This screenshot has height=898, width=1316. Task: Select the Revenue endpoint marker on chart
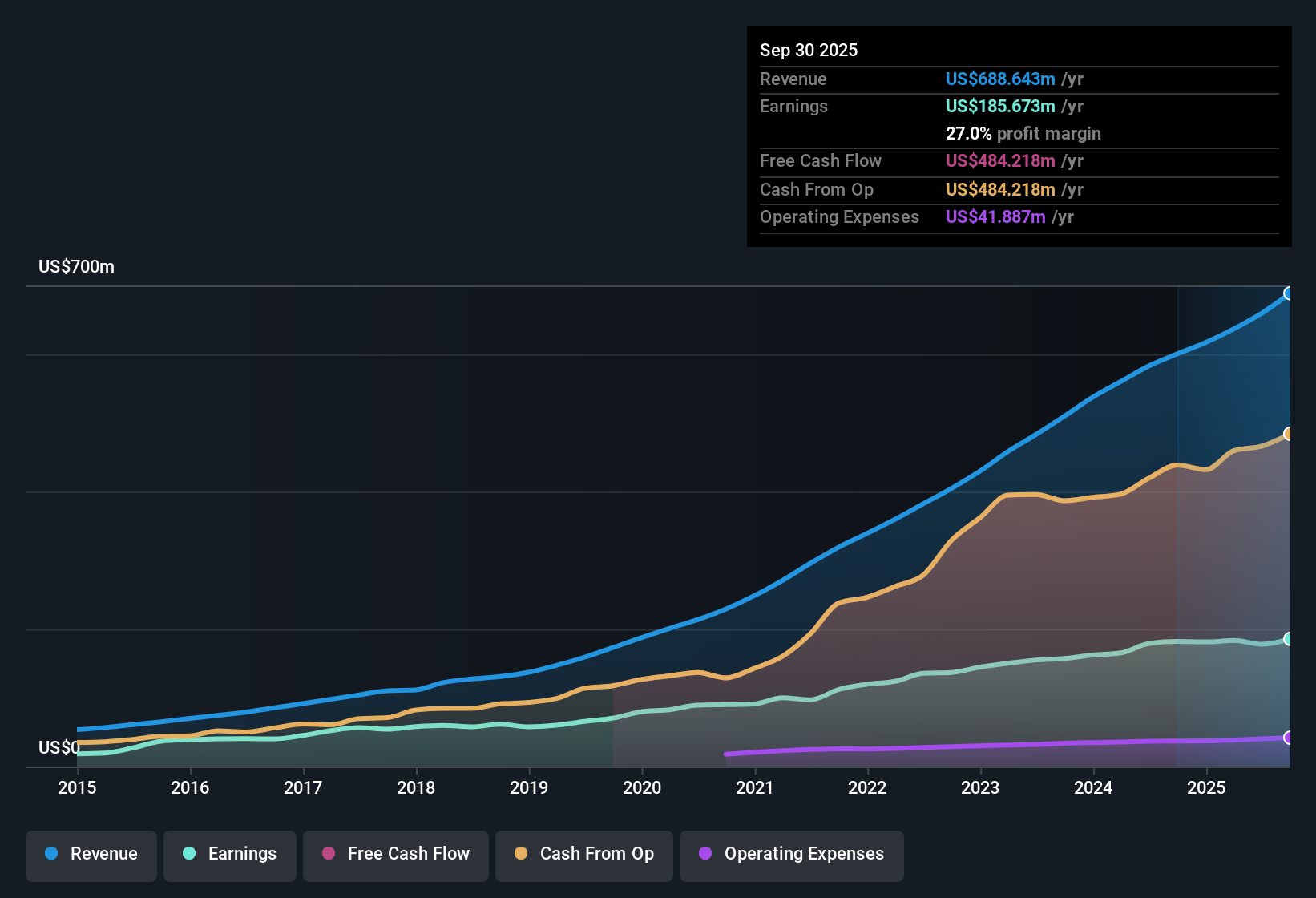[x=1289, y=293]
